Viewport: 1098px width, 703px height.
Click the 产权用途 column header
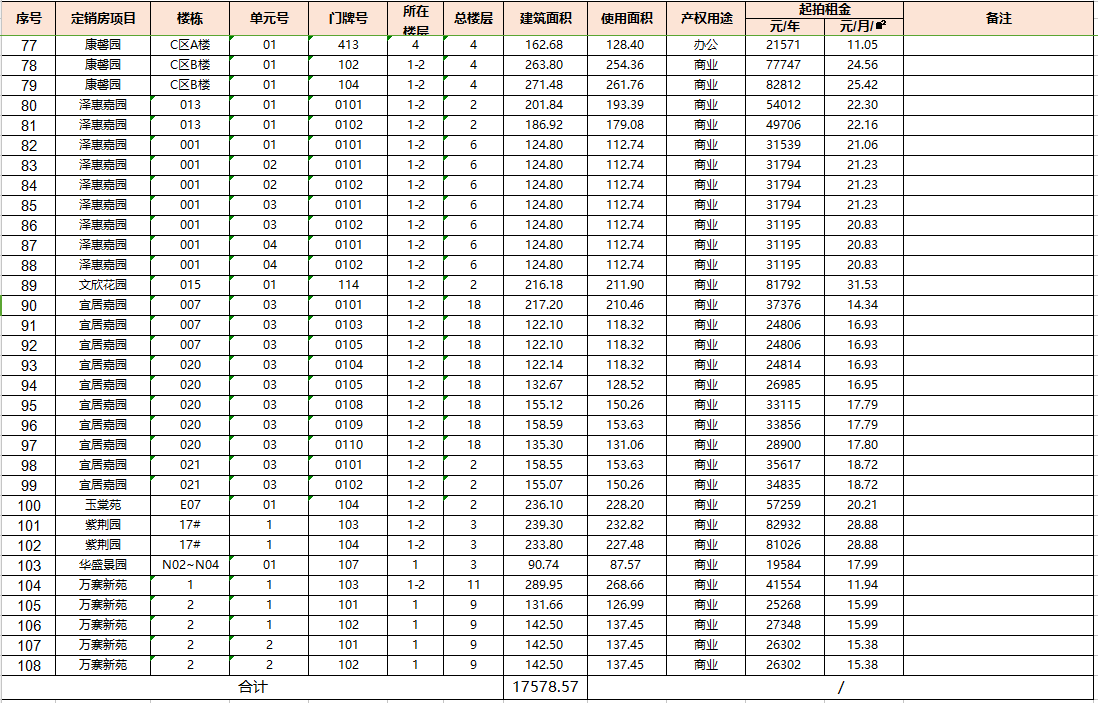[706, 19]
